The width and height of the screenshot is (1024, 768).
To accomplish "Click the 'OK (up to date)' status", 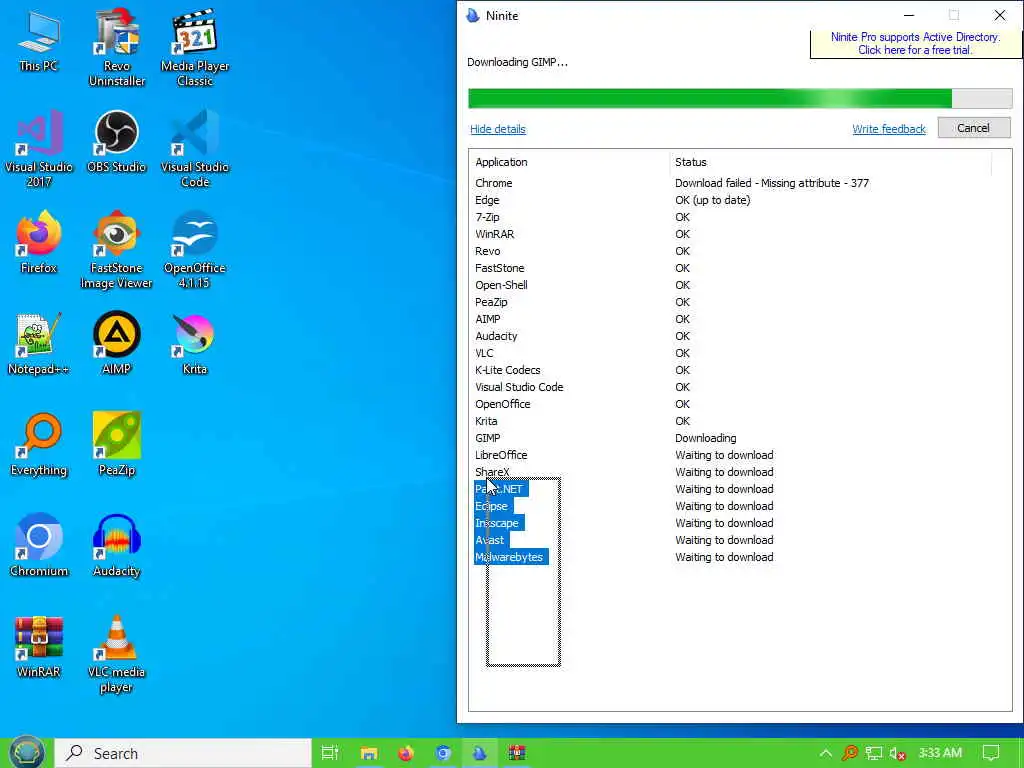I will [x=712, y=200].
